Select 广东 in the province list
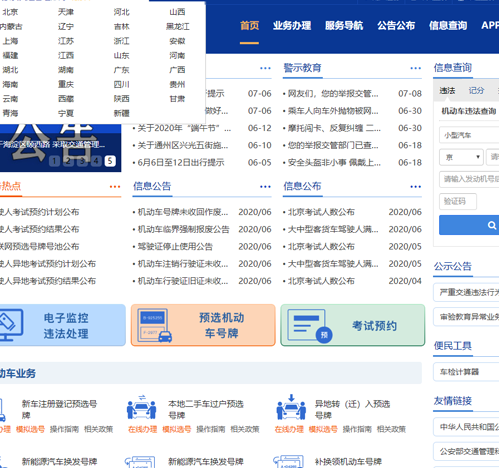Viewport: 499px width, 468px height. [x=121, y=70]
